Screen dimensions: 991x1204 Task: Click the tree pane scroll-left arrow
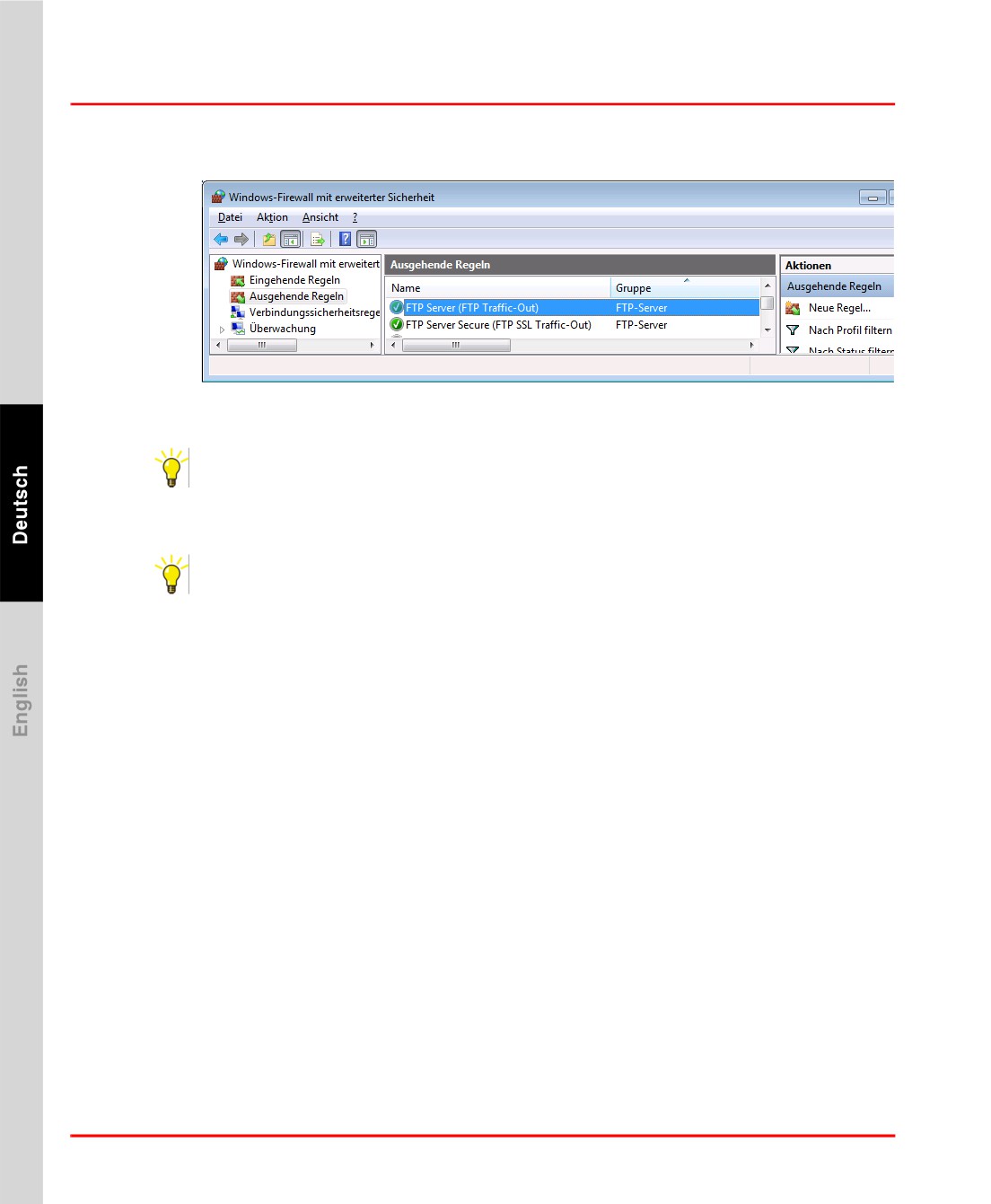(219, 345)
